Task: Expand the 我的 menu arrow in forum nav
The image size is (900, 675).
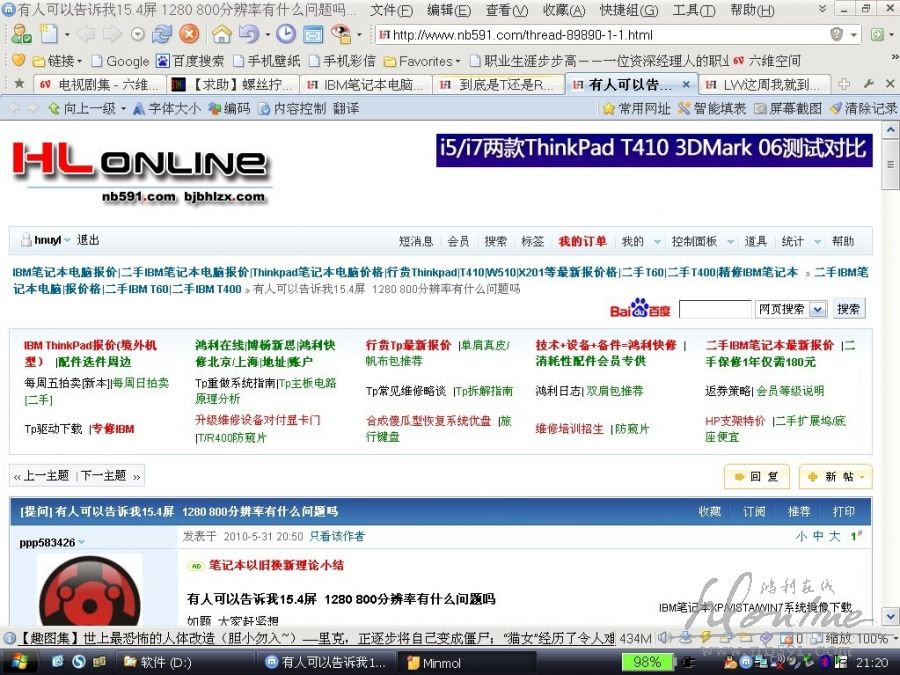Action: click(x=657, y=242)
